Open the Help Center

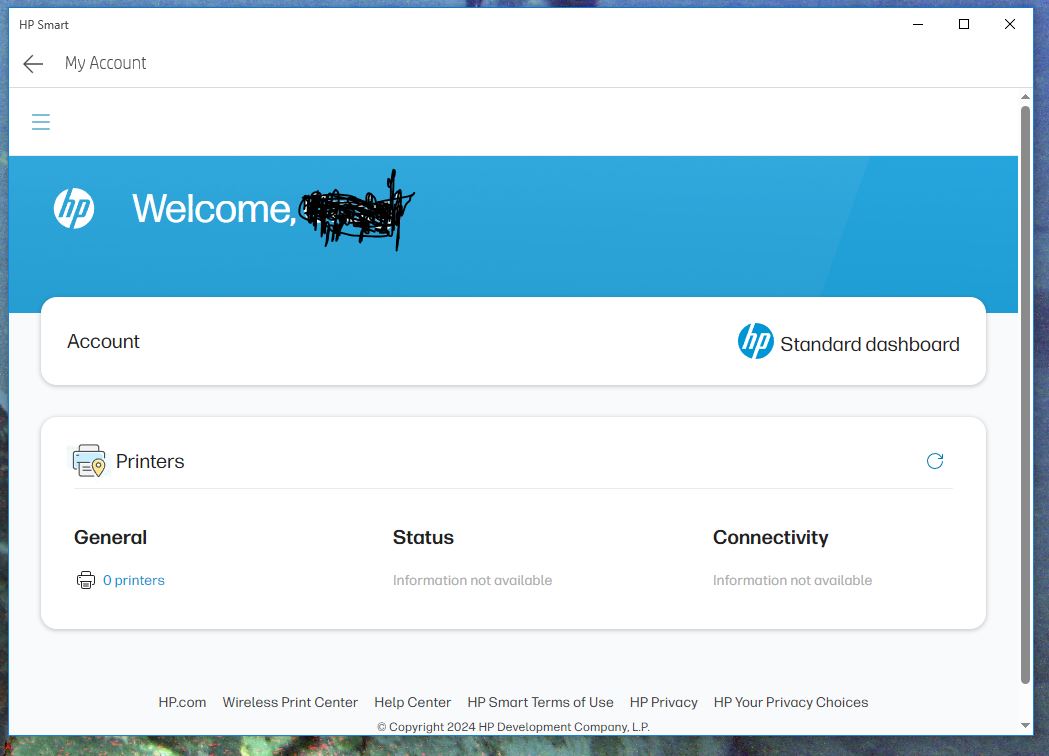click(412, 702)
